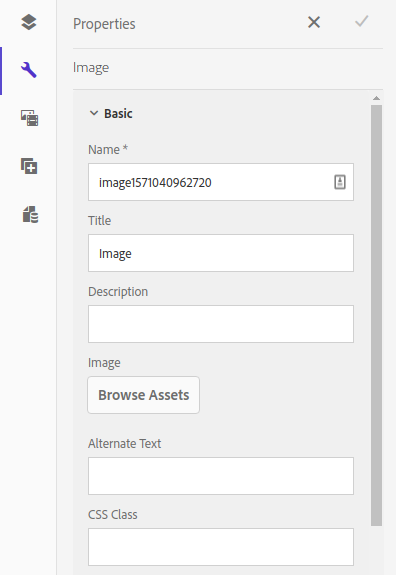Open the Data Sources sidebar icon

tap(30, 214)
